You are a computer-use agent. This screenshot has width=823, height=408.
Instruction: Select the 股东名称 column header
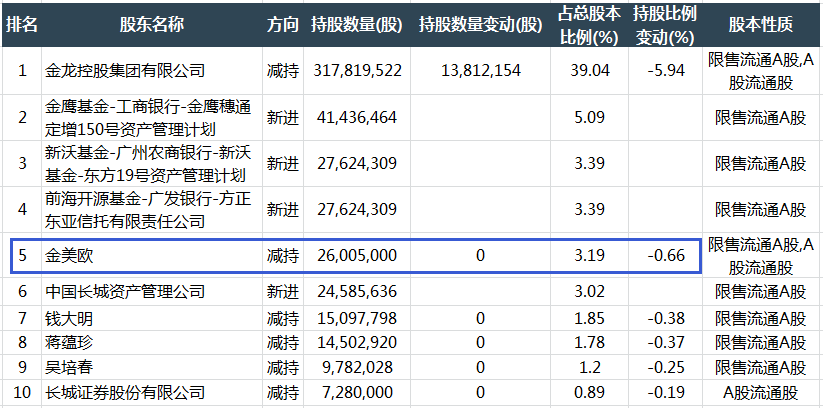click(x=152, y=25)
